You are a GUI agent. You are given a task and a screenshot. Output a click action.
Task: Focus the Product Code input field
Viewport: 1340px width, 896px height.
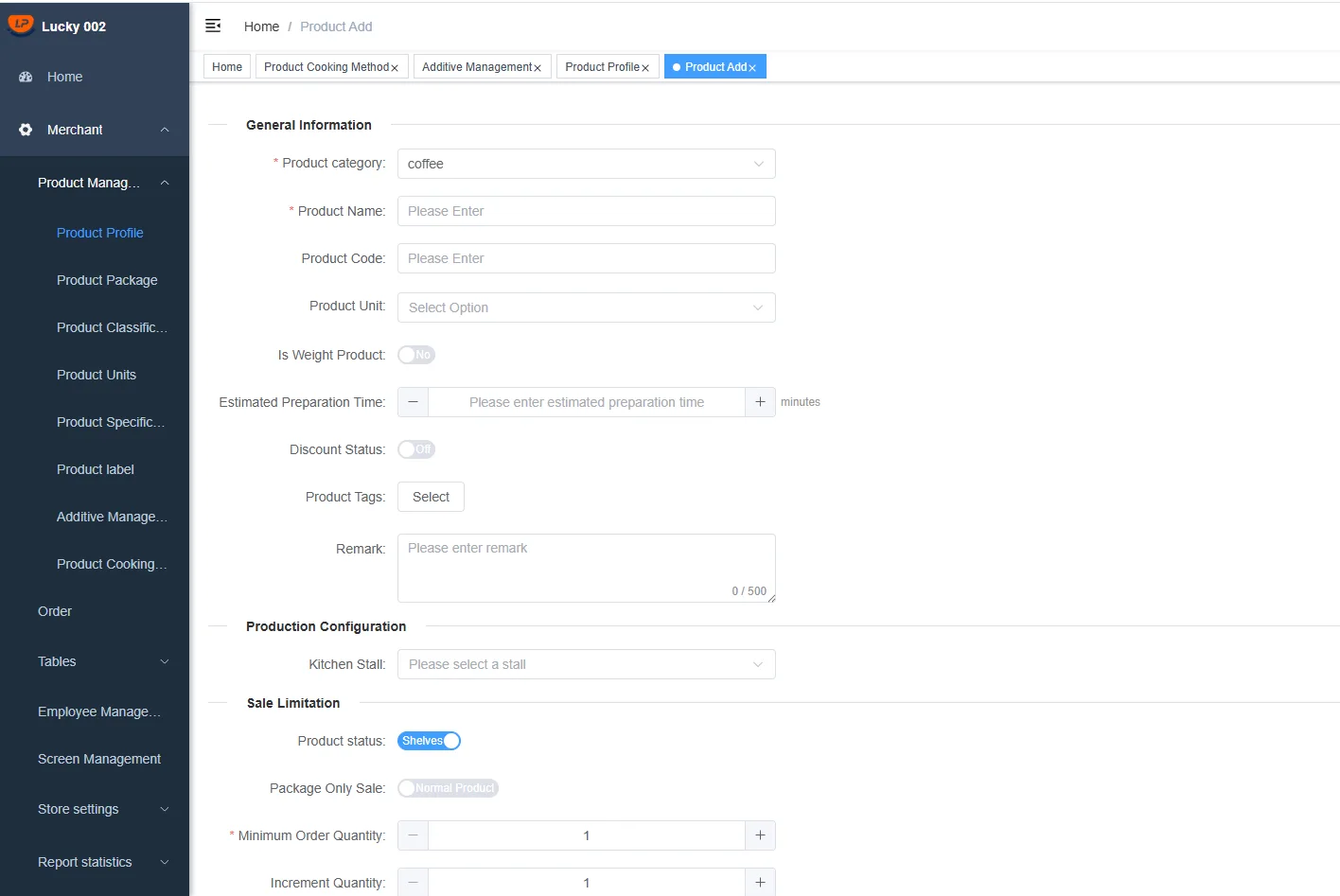587,258
